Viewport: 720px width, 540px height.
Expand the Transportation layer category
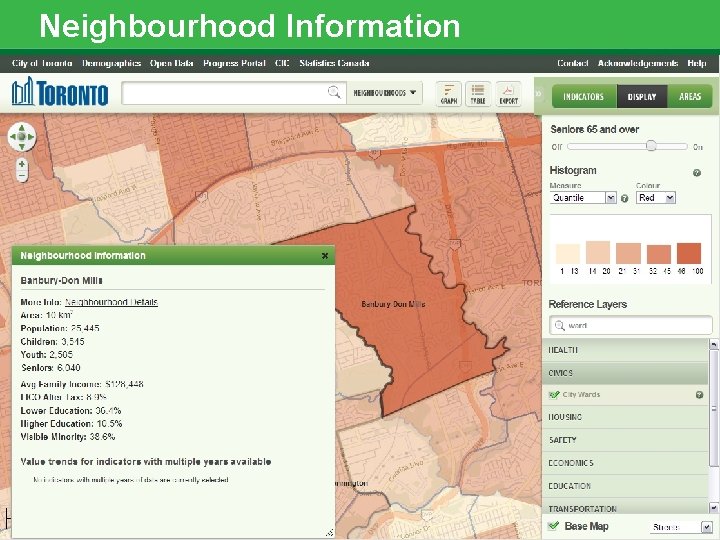pos(625,506)
